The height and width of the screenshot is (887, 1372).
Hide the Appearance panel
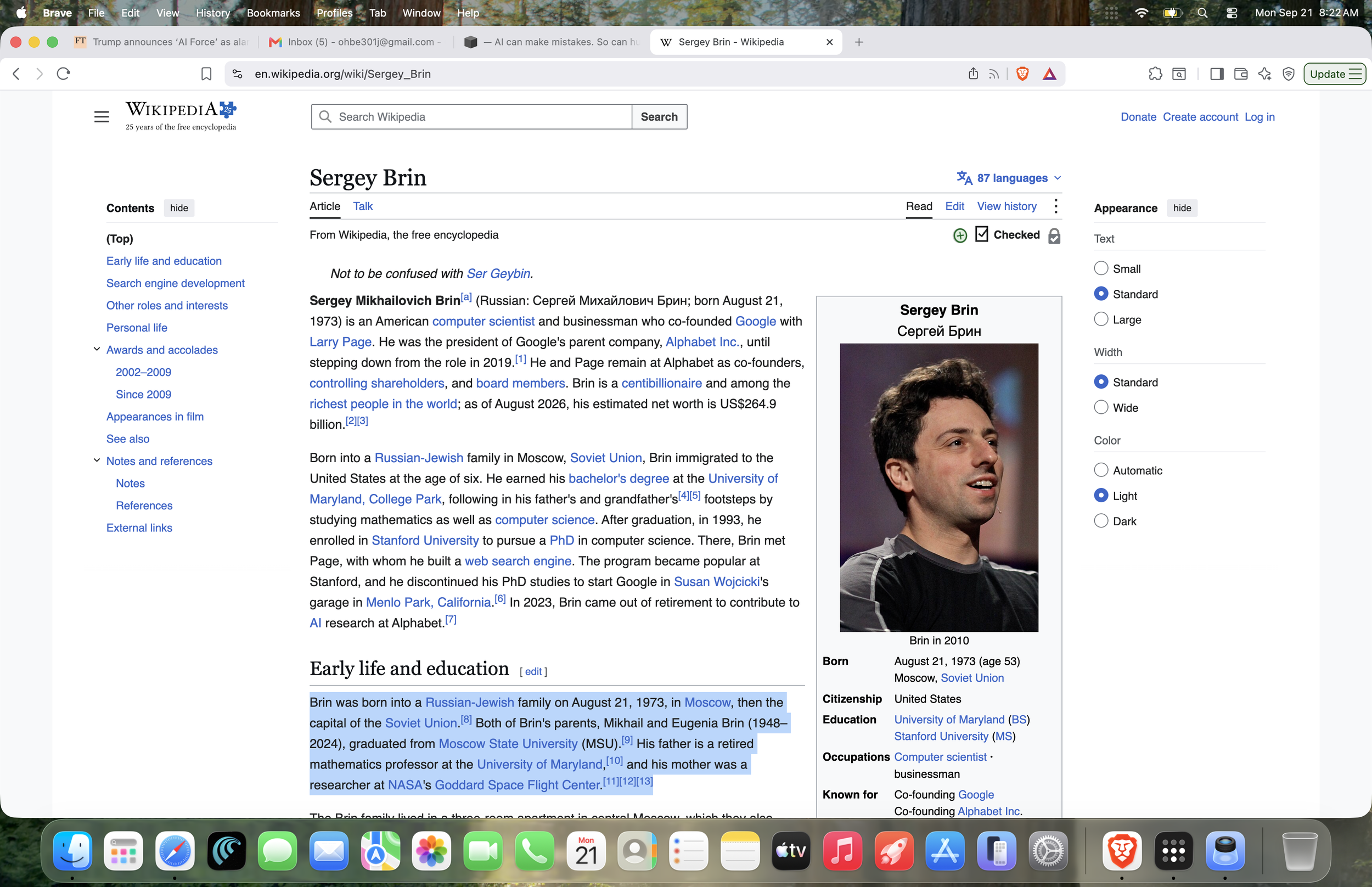coord(1182,208)
